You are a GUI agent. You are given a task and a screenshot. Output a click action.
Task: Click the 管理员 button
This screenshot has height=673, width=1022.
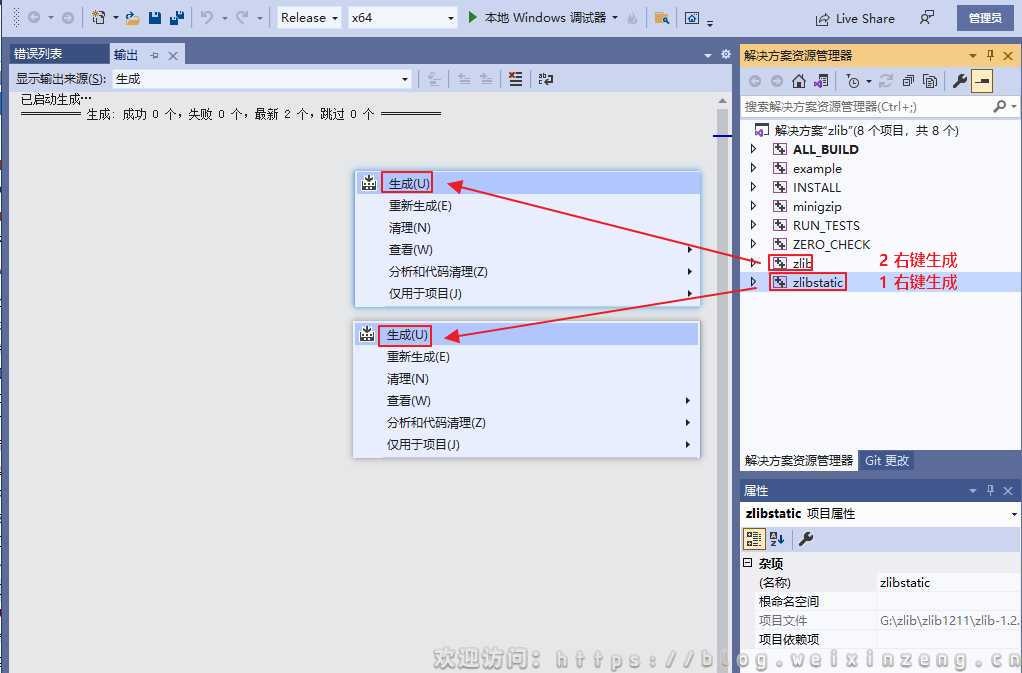tap(985, 18)
